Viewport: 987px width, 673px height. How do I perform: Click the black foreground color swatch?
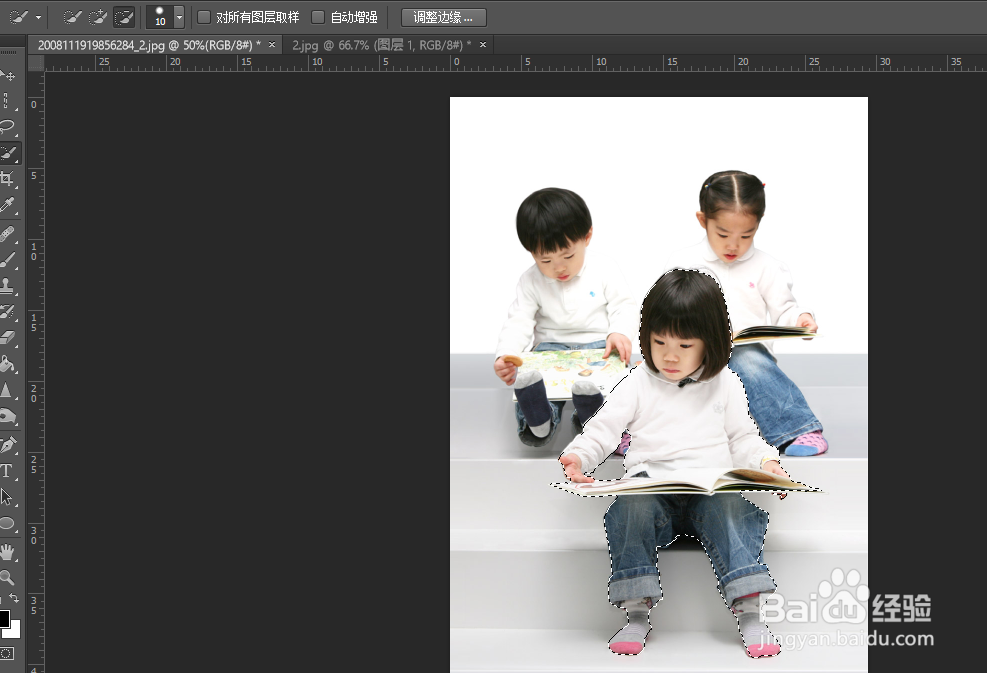[4, 618]
